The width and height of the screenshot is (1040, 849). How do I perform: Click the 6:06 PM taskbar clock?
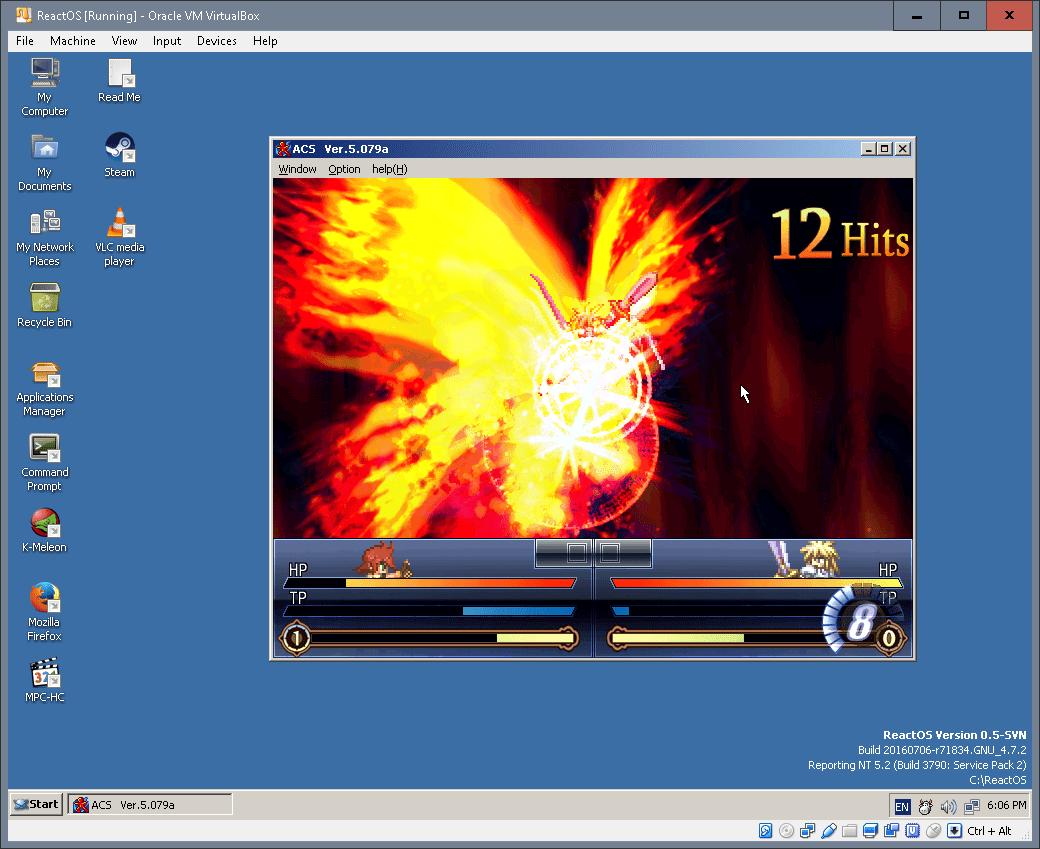[x=1006, y=805]
